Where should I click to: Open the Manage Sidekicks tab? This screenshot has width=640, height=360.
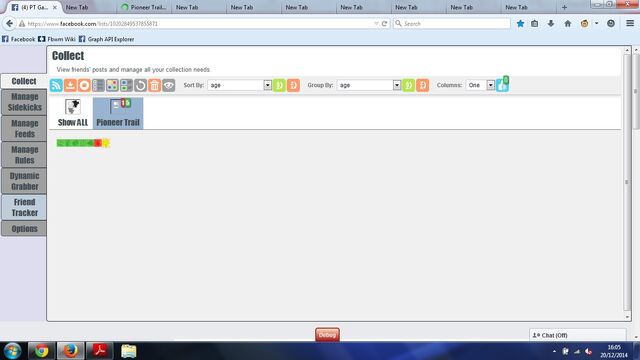pyautogui.click(x=24, y=102)
